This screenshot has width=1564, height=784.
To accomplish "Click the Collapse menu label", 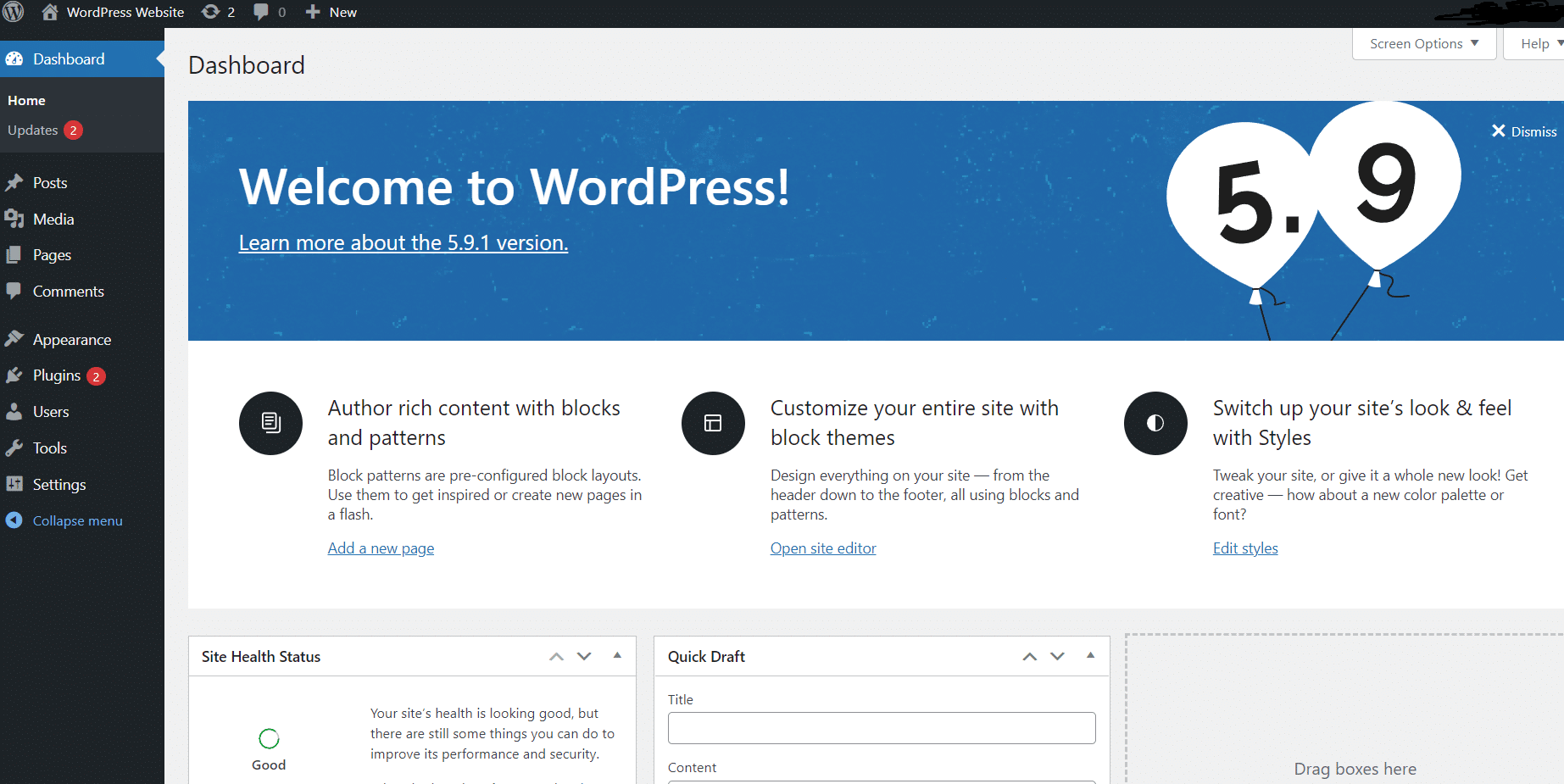I will tap(78, 520).
